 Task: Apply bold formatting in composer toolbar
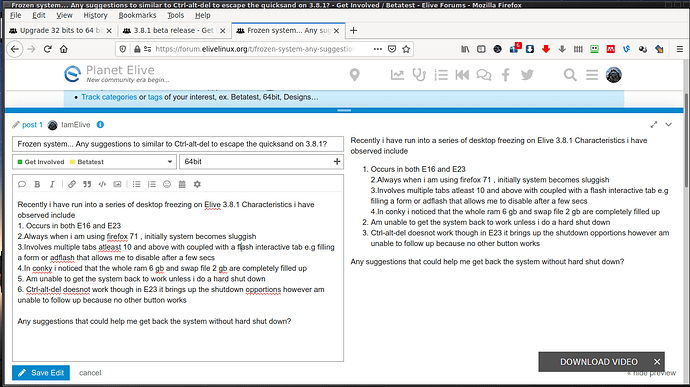tap(37, 184)
